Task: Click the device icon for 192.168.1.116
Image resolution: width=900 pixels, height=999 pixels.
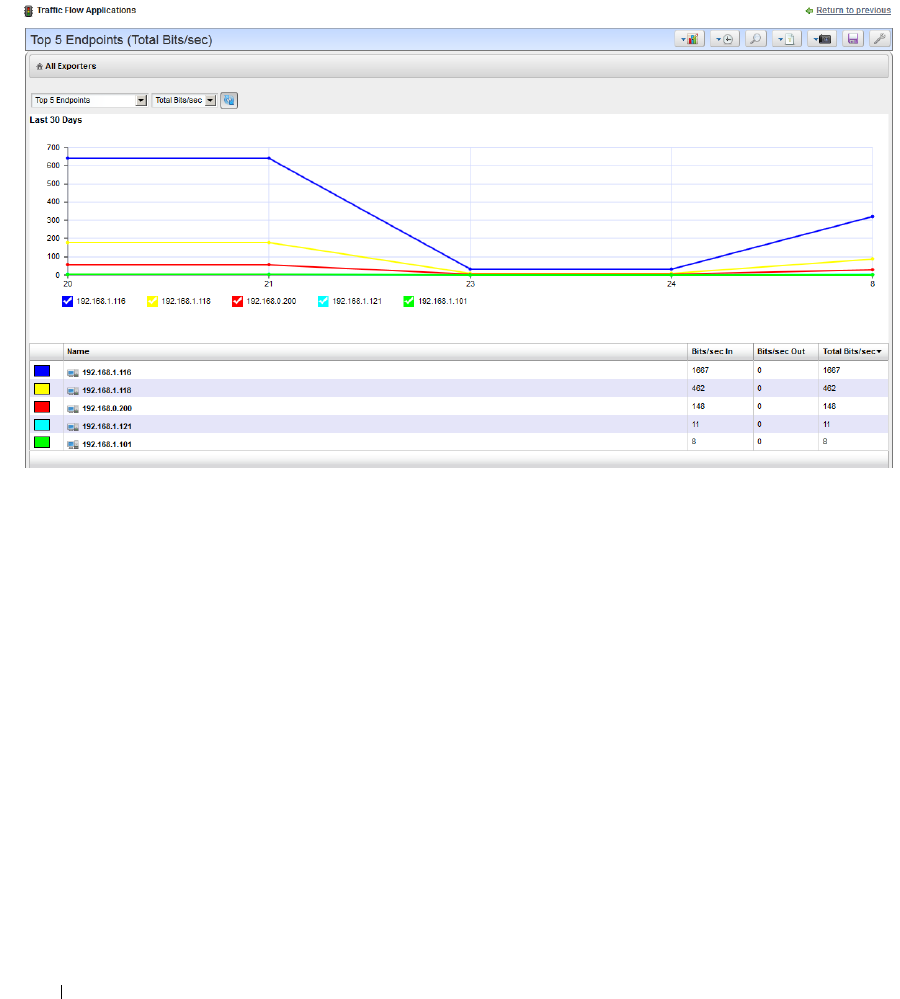Action: click(x=73, y=373)
